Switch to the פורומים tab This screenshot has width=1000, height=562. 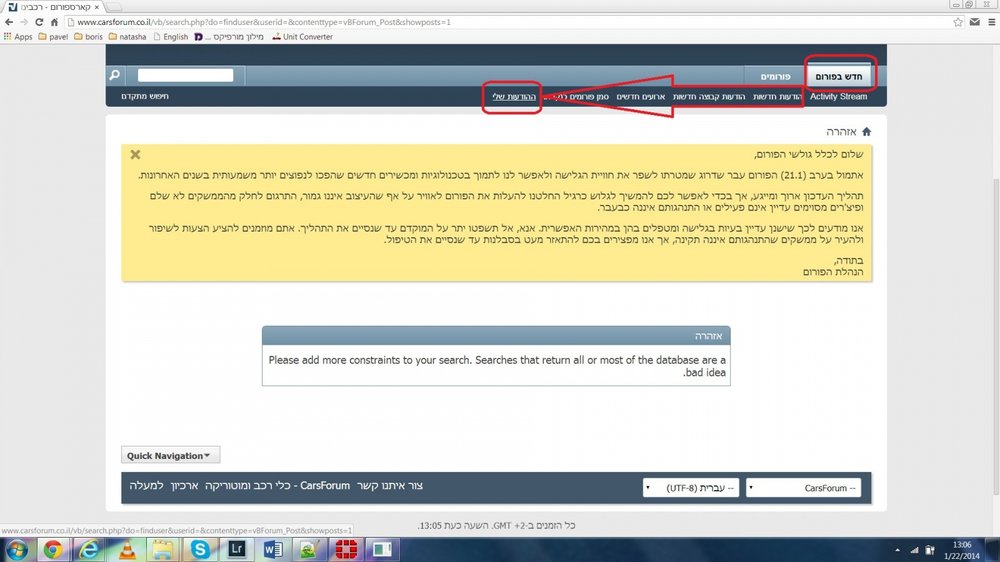pos(775,76)
